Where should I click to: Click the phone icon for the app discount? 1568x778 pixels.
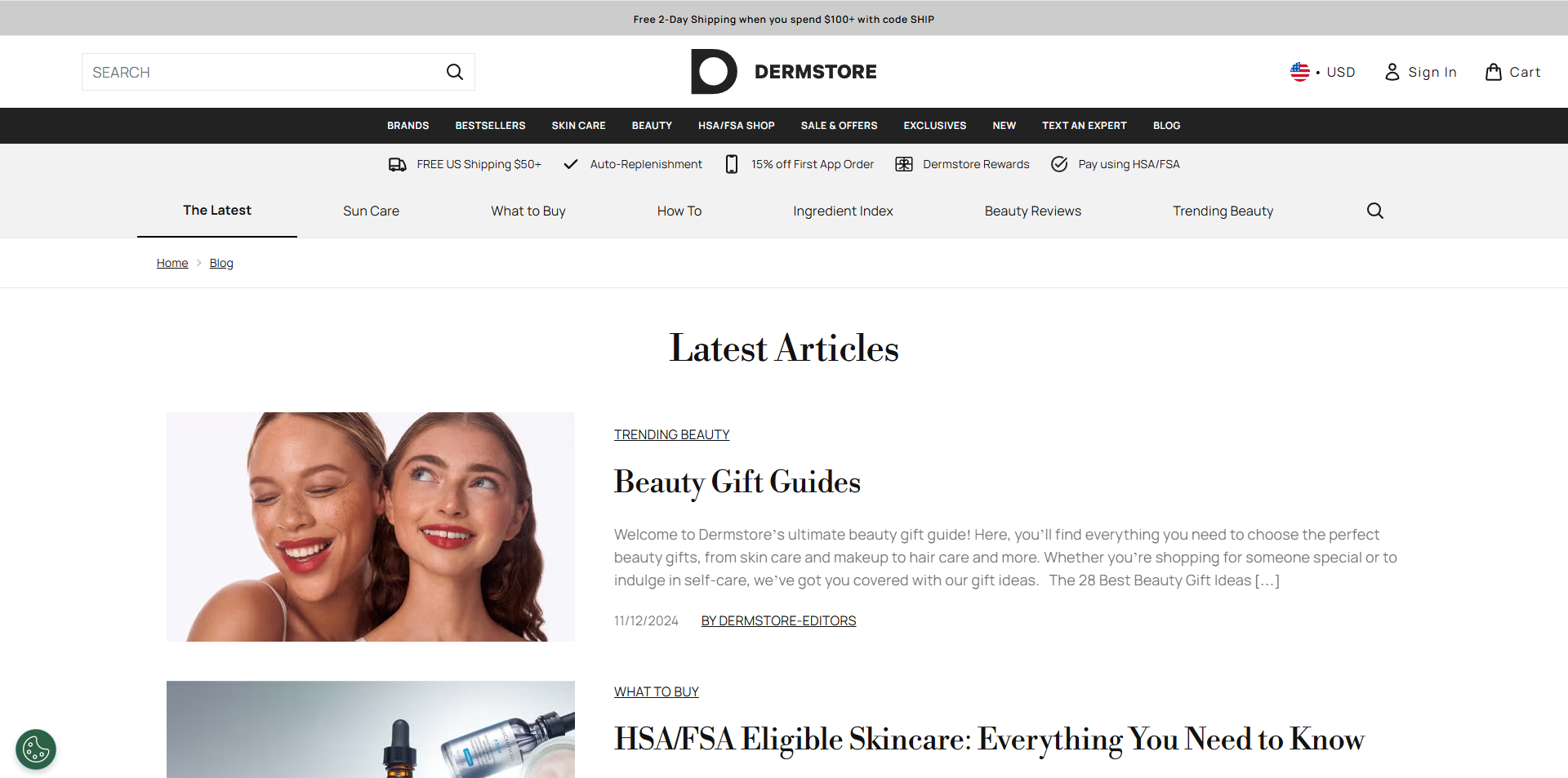(x=731, y=164)
